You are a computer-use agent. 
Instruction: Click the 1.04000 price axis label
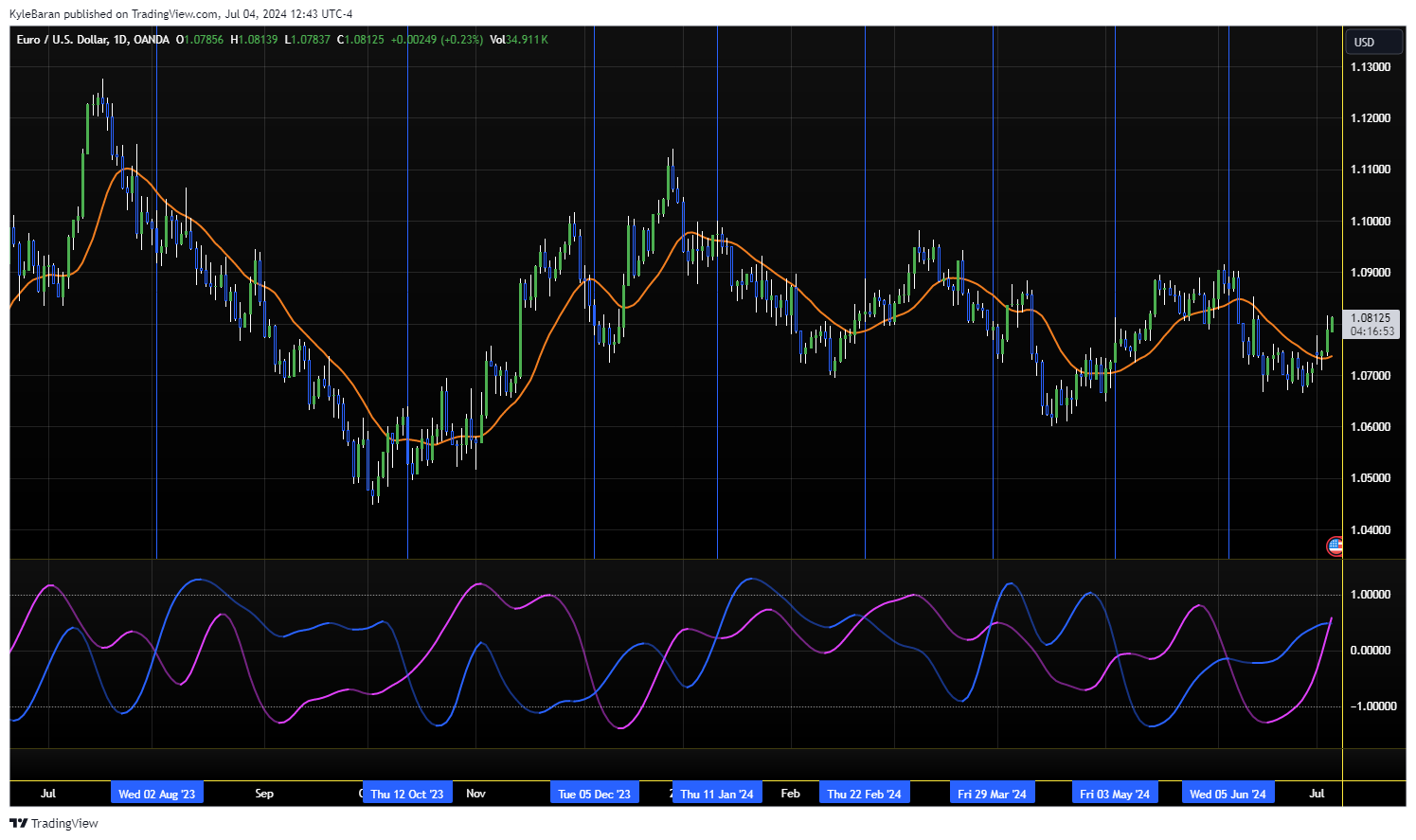pyautogui.click(x=1371, y=530)
